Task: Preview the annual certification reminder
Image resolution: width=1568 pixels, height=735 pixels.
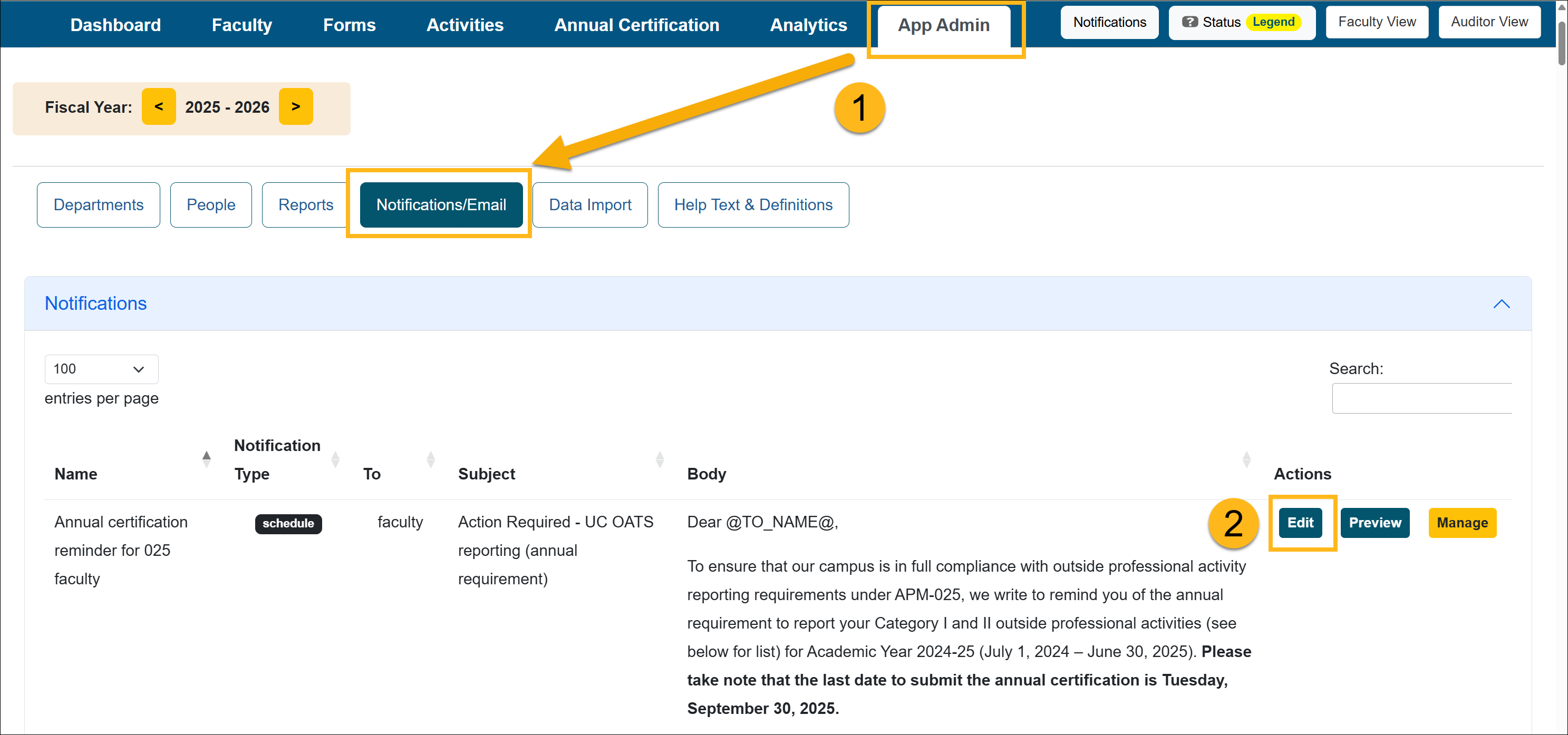Action: point(1375,523)
